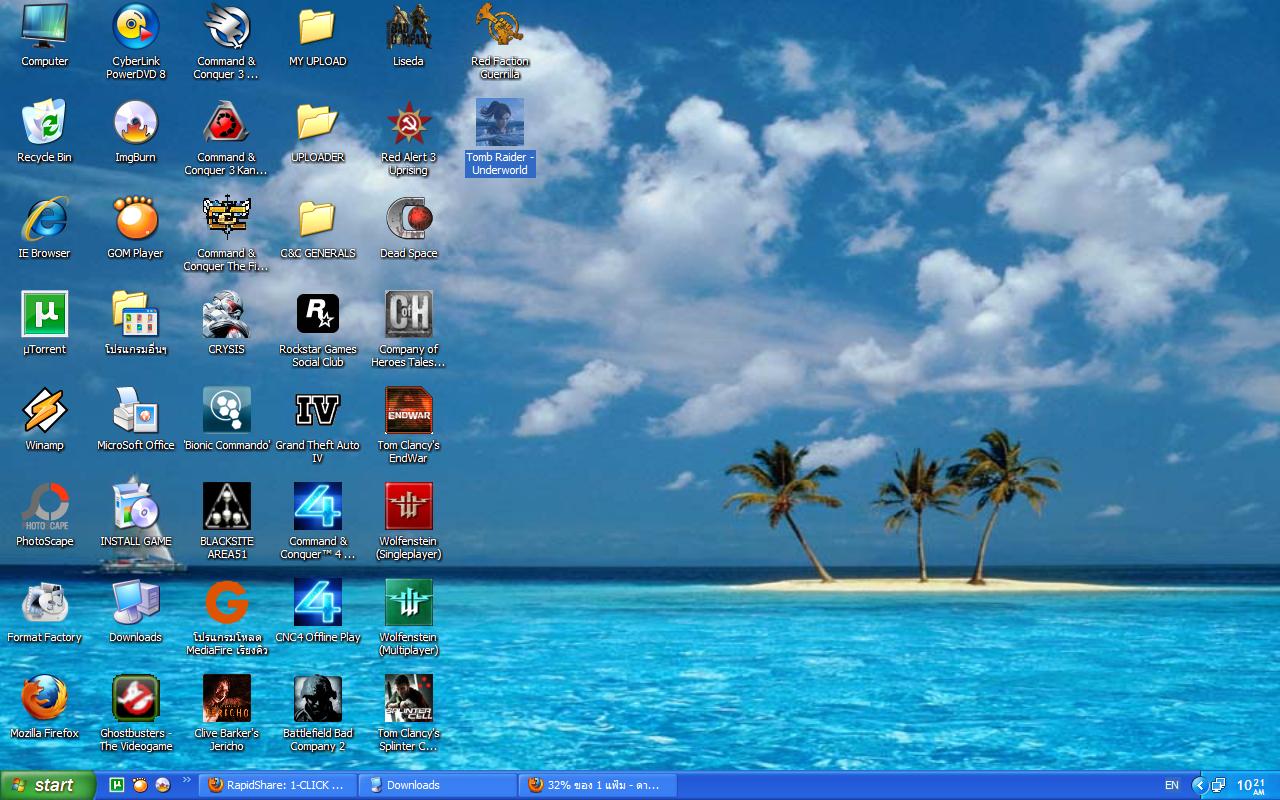Click the Rockstar Games Social Club icon
Image resolution: width=1280 pixels, height=800 pixels.
pos(318,315)
